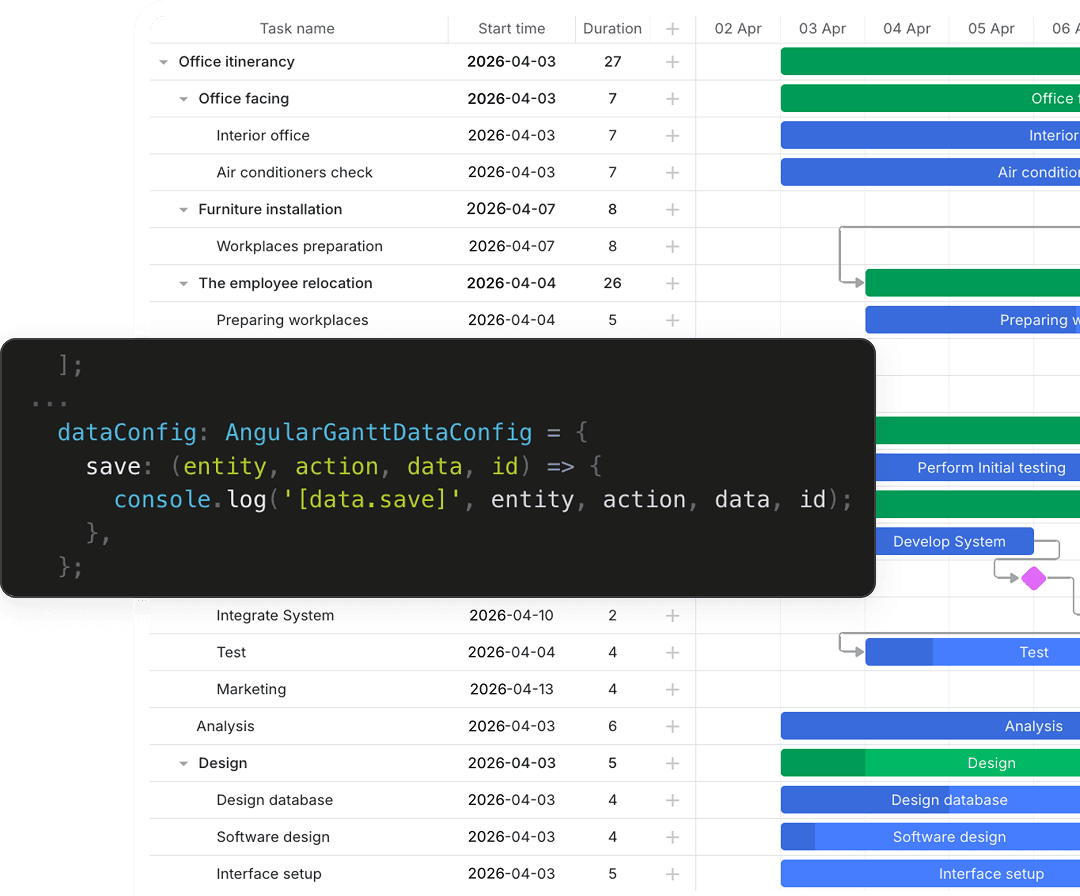Collapse the Furniture installation group
Screen dimensions: 1080x896
pyautogui.click(x=183, y=209)
